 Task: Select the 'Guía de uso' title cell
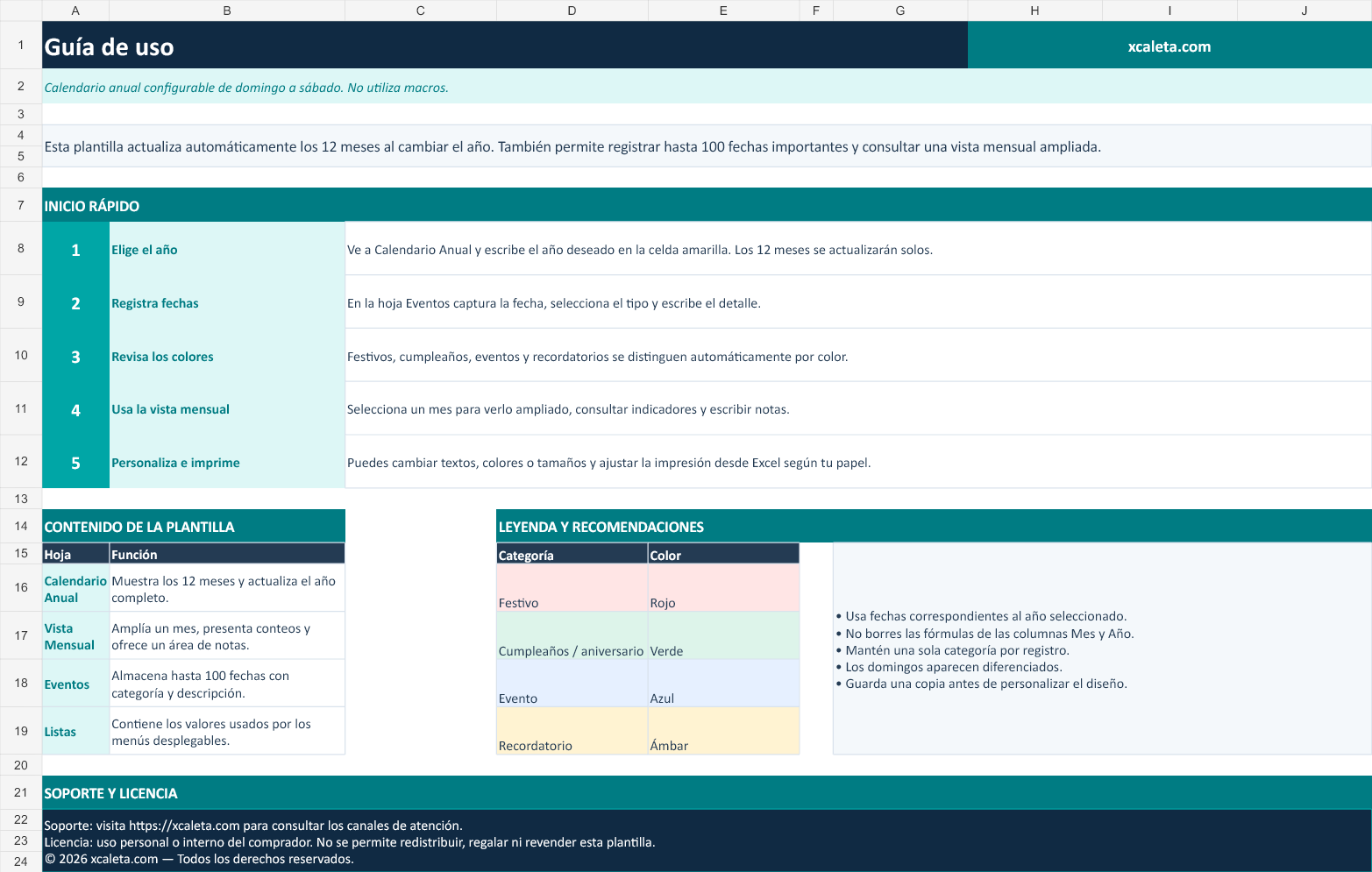click(505, 46)
